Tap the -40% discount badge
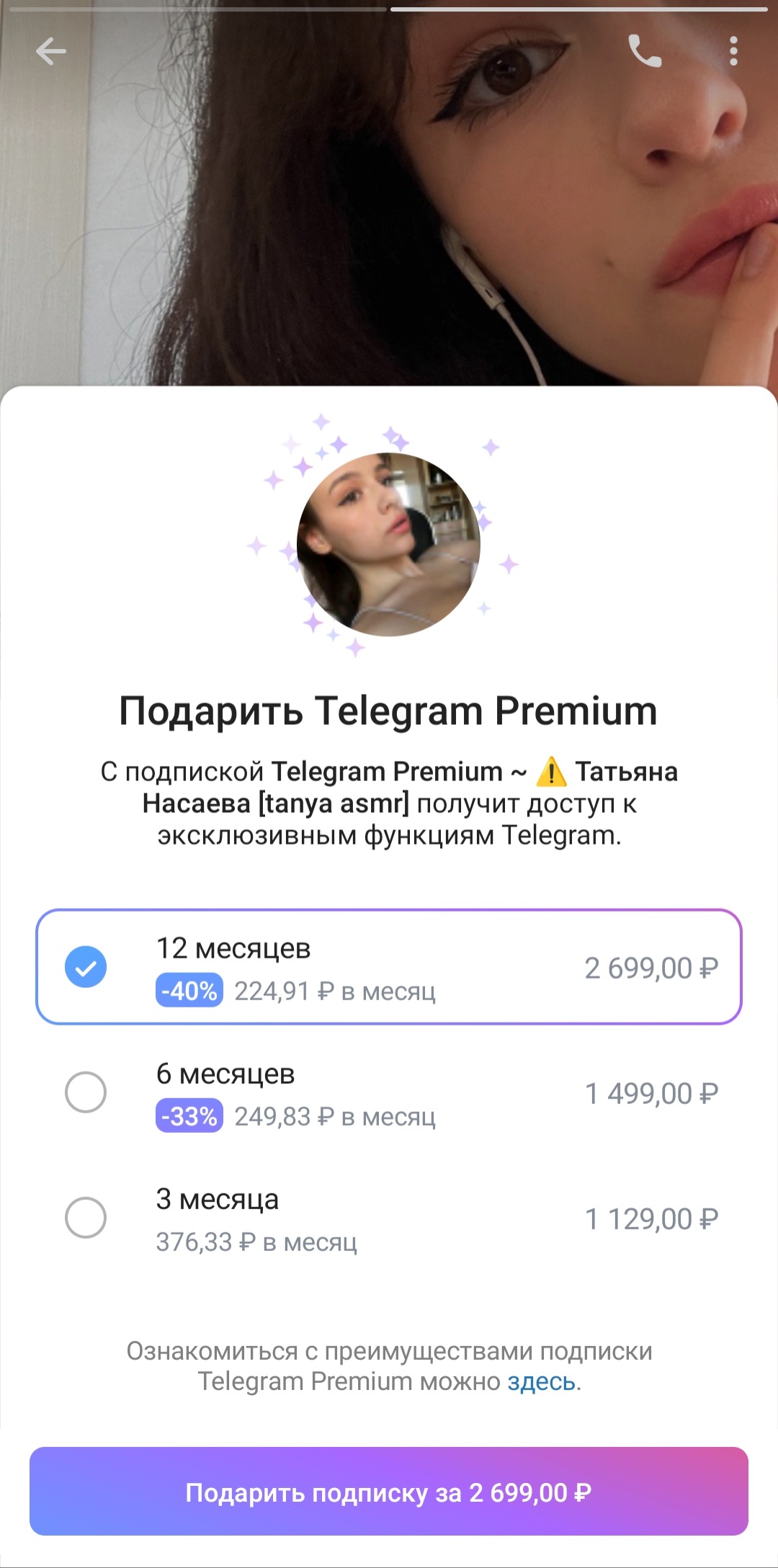778x1568 pixels. (189, 991)
